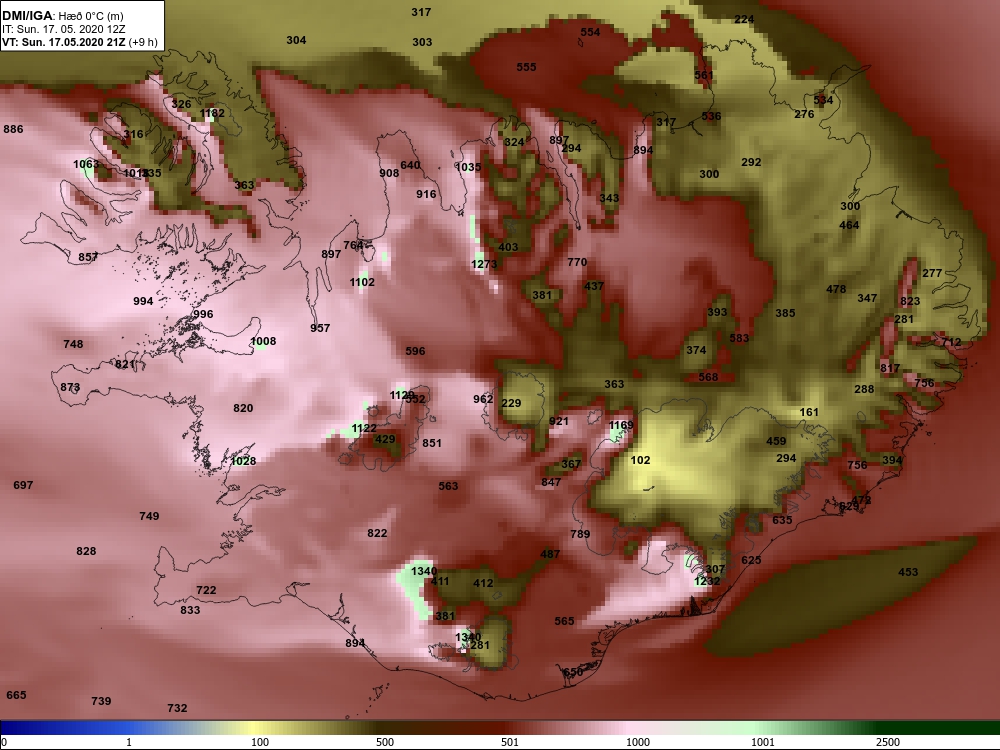Click the 'VT: Sun. 17.05.2020 21Z (+9 h)' line
1000x750 pixels.
(x=80, y=42)
